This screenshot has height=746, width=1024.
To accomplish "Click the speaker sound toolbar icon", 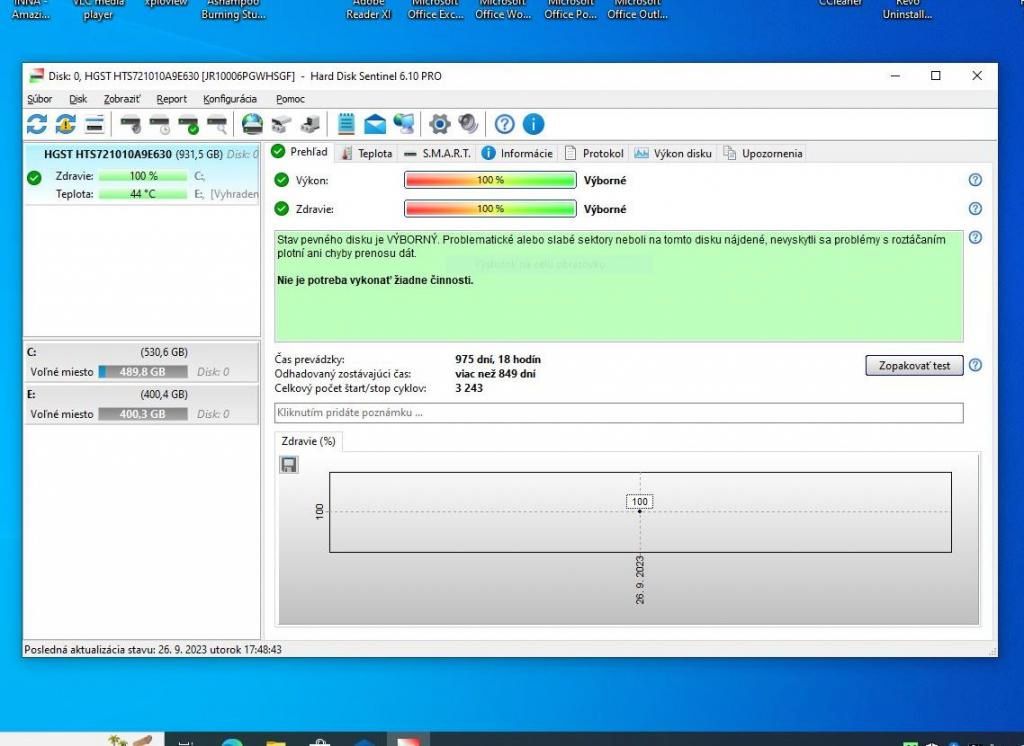I will (468, 124).
